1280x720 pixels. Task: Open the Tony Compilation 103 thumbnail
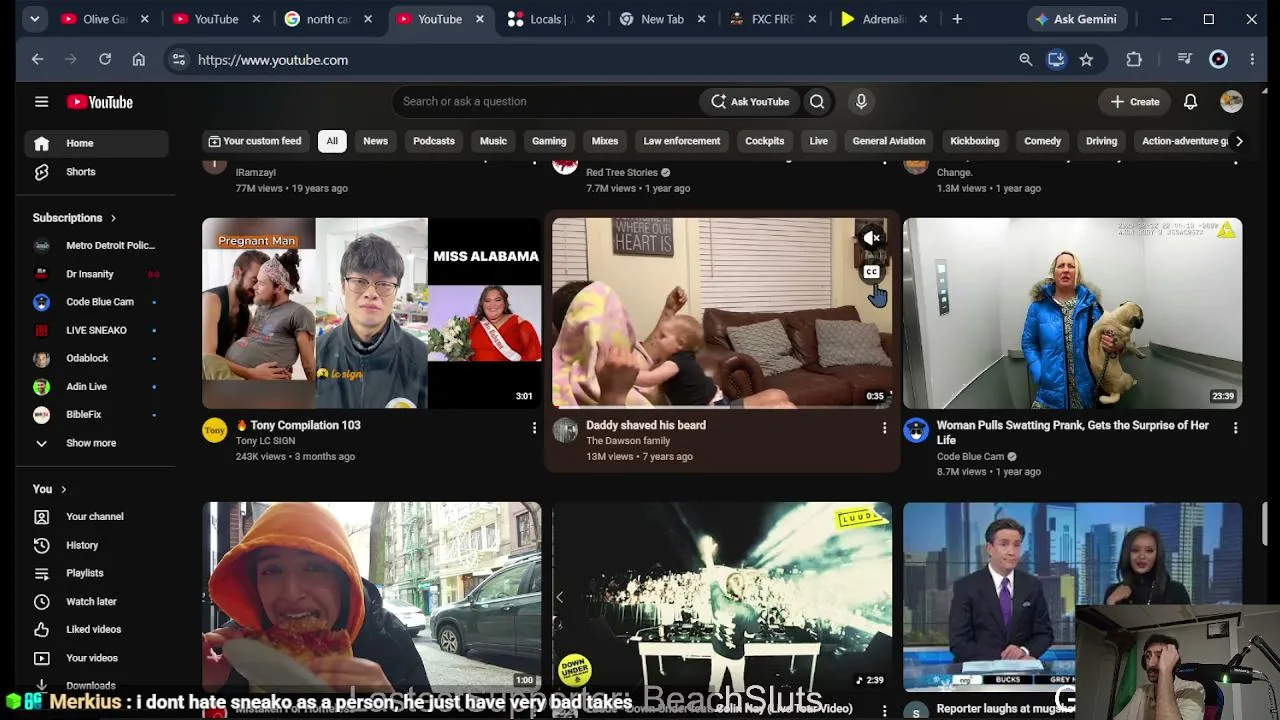point(371,313)
